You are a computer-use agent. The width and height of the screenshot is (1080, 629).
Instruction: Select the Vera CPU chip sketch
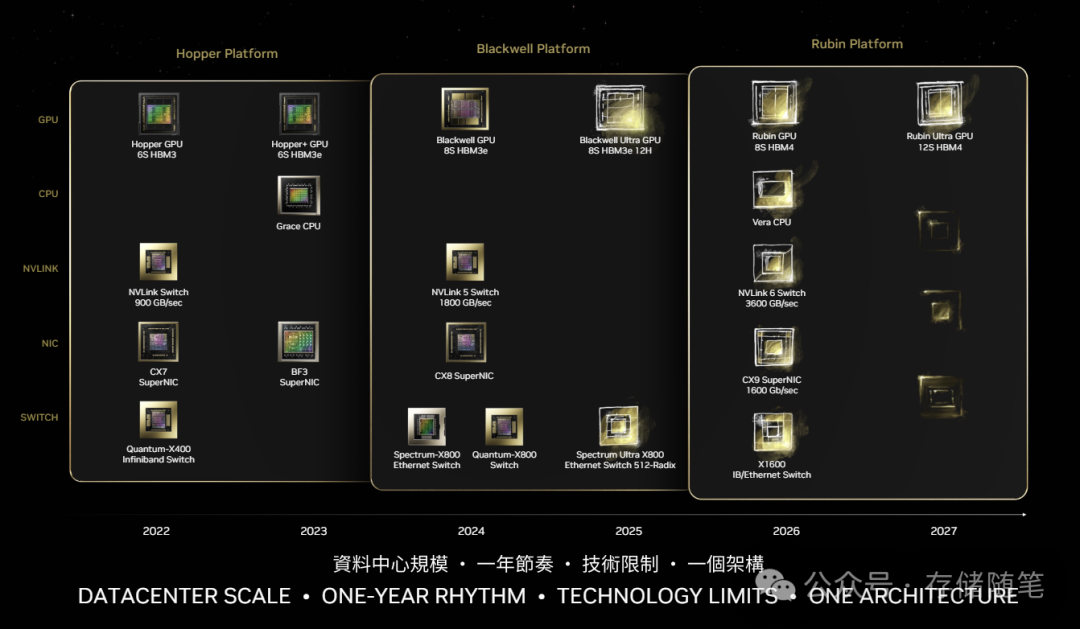click(x=772, y=190)
